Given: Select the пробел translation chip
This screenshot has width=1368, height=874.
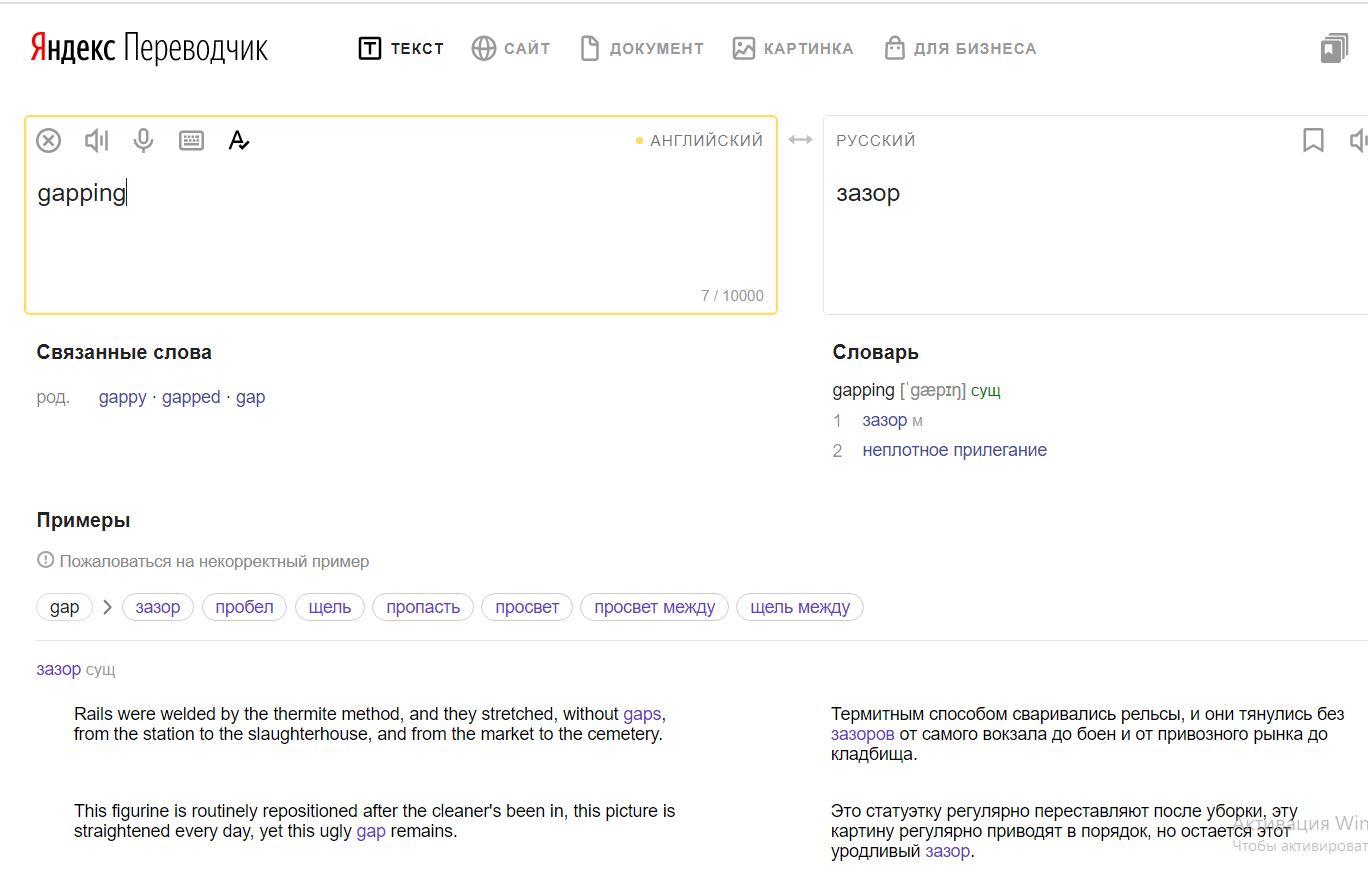Looking at the screenshot, I should coord(244,607).
